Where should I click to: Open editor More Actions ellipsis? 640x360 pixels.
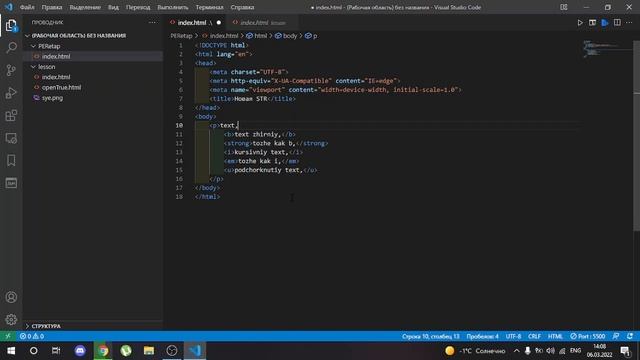point(629,23)
